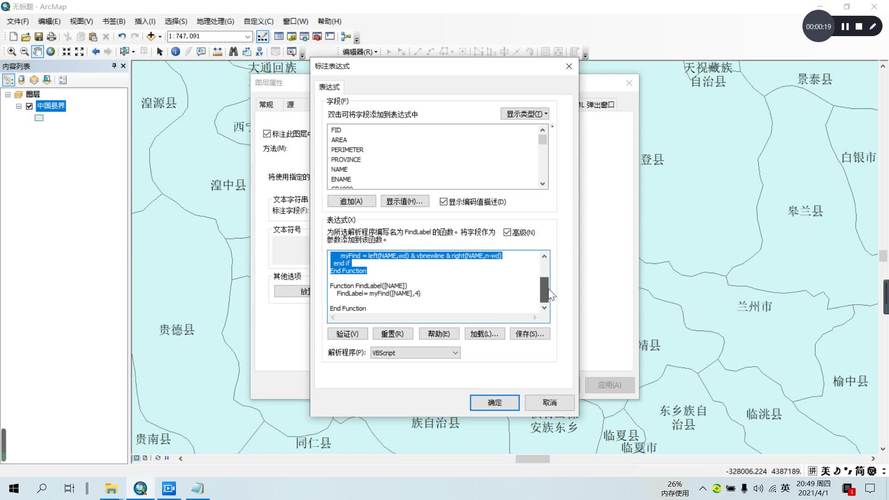Open the map scale dropdown
This screenshot has width=889, height=500.
248,36
